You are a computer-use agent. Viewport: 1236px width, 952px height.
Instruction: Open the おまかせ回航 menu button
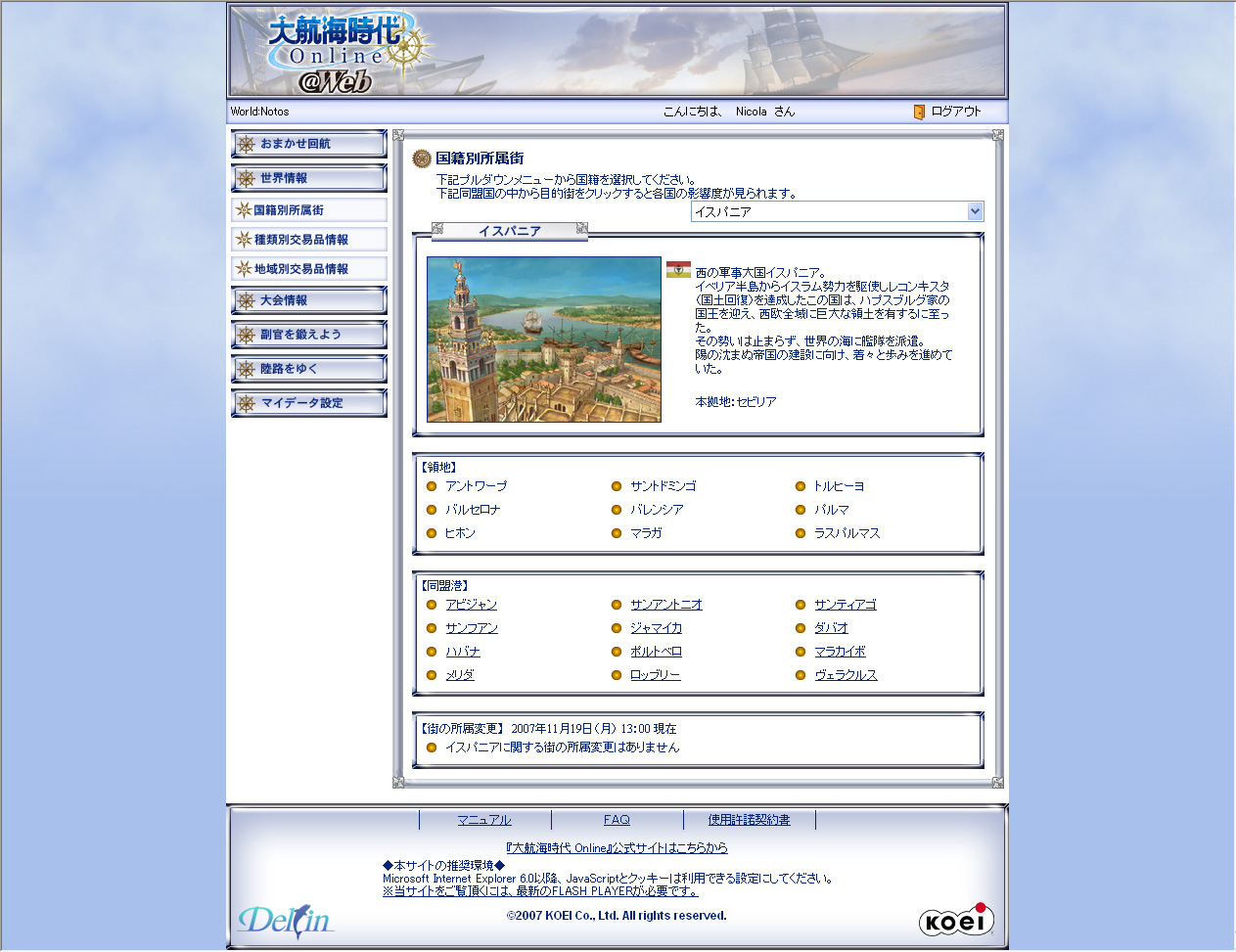[x=309, y=144]
